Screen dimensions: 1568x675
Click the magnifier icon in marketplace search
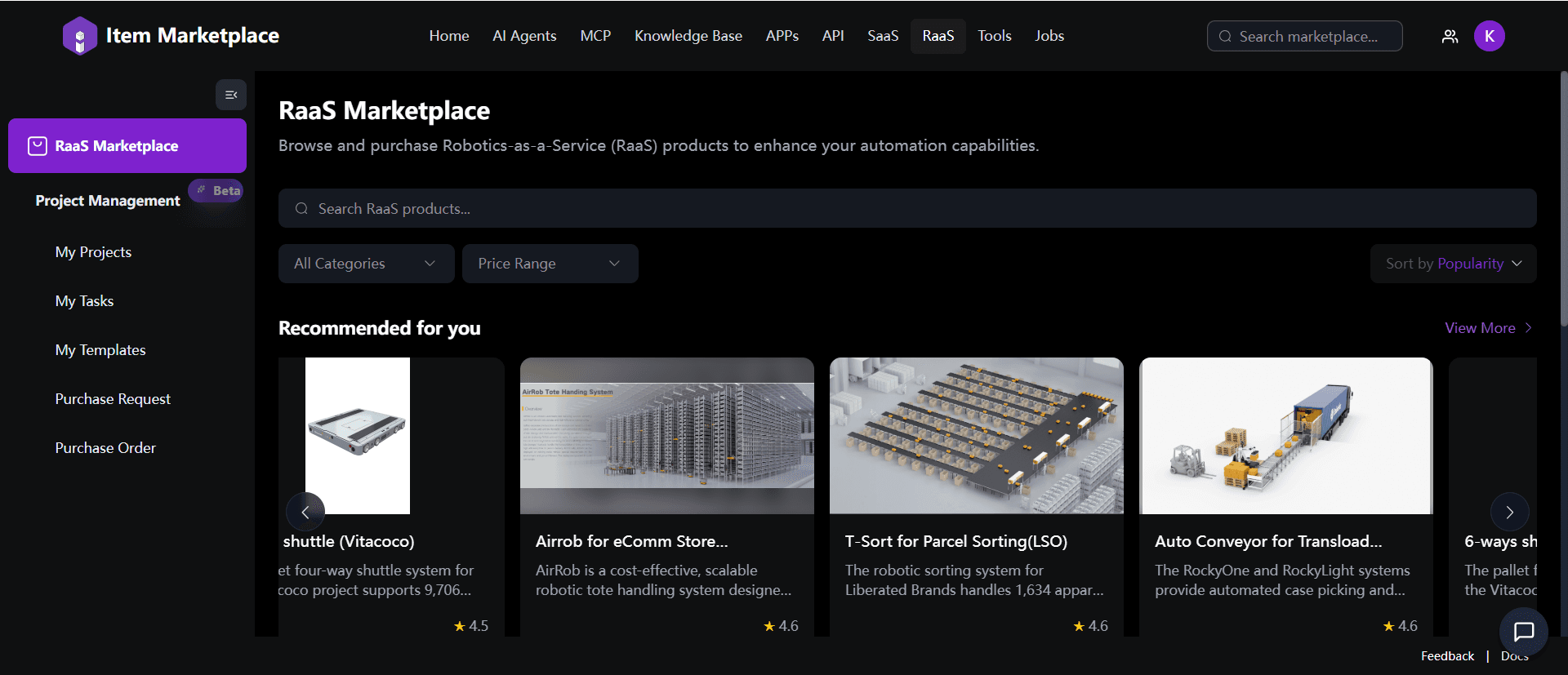click(x=1225, y=36)
